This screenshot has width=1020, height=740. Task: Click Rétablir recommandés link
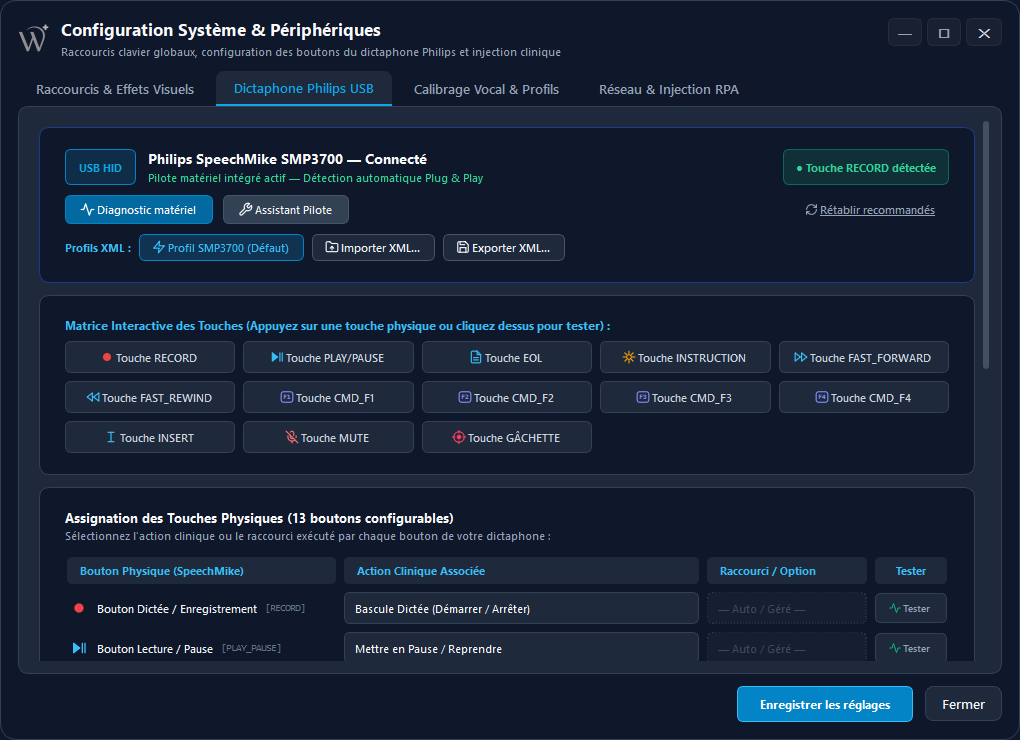point(870,209)
